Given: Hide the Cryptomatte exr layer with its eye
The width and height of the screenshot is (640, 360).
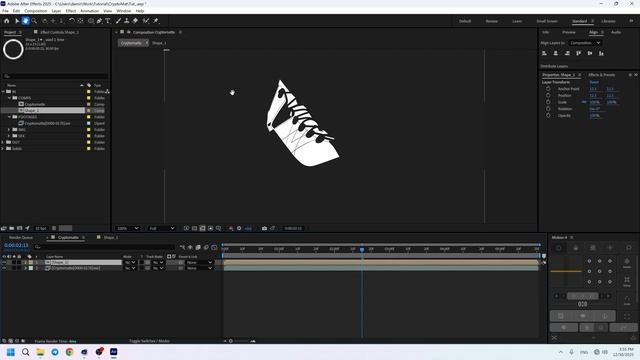Looking at the screenshot, I should (x=4, y=268).
